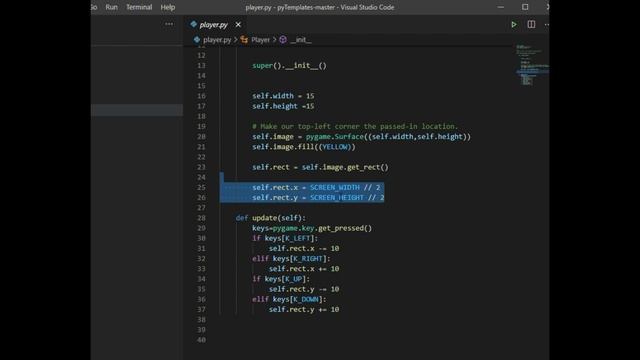
Task: Click the pygame.Surface assignment line
Action: click(x=362, y=137)
